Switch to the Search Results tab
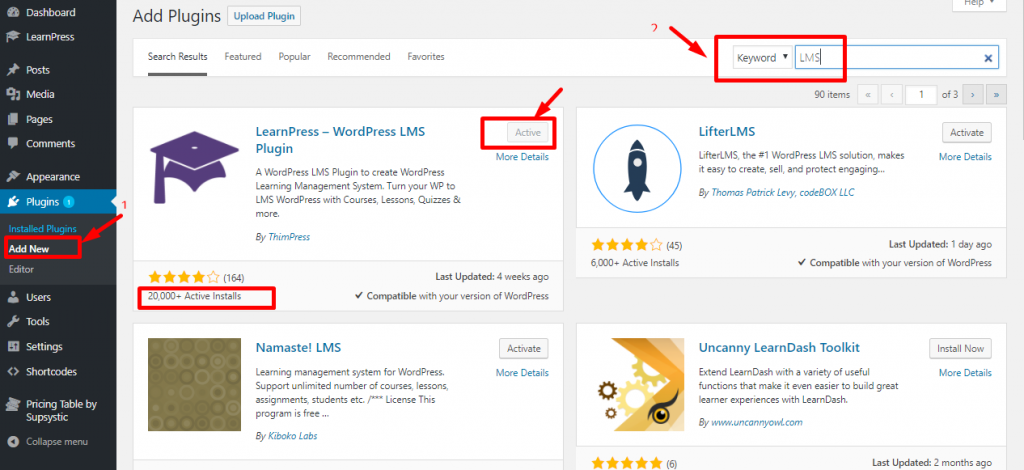The width and height of the screenshot is (1024, 470). click(178, 57)
